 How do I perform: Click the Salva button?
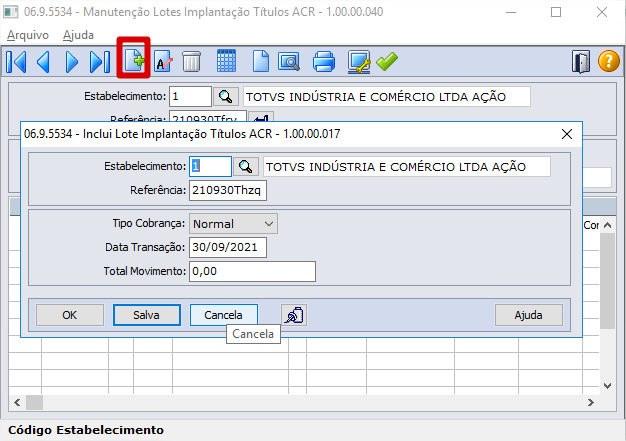pos(147,315)
